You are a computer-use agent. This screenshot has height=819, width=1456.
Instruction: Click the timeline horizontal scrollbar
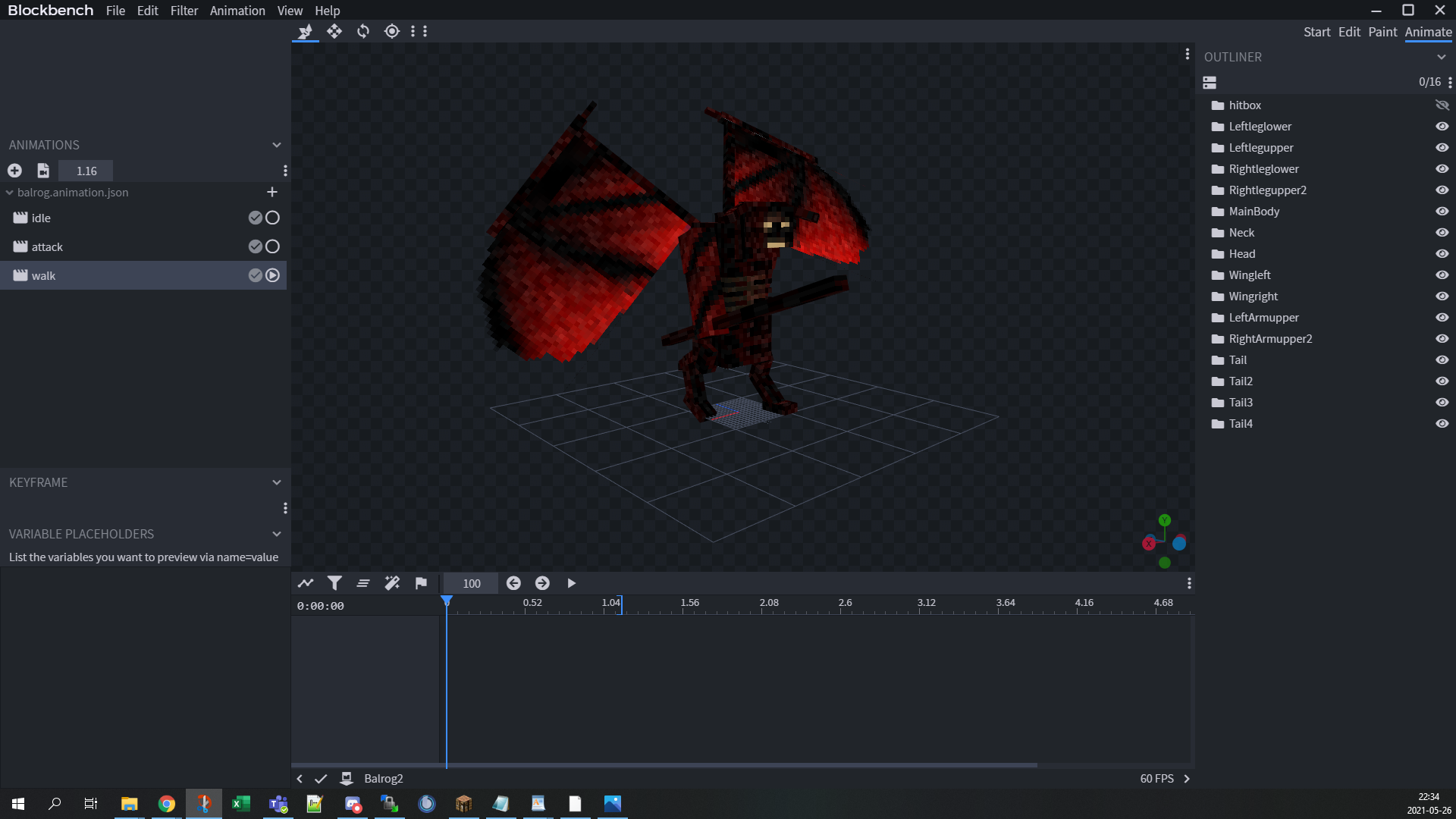[664, 765]
